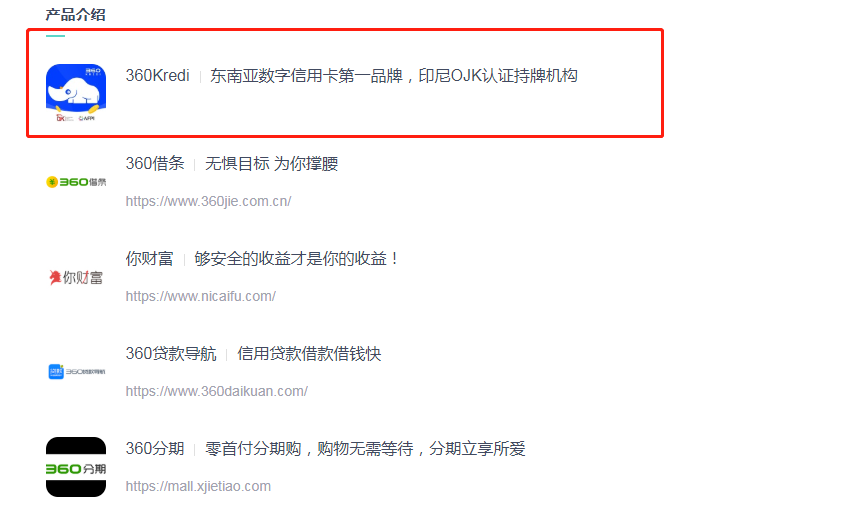Click the 360借条 green logo icon

tap(76, 182)
